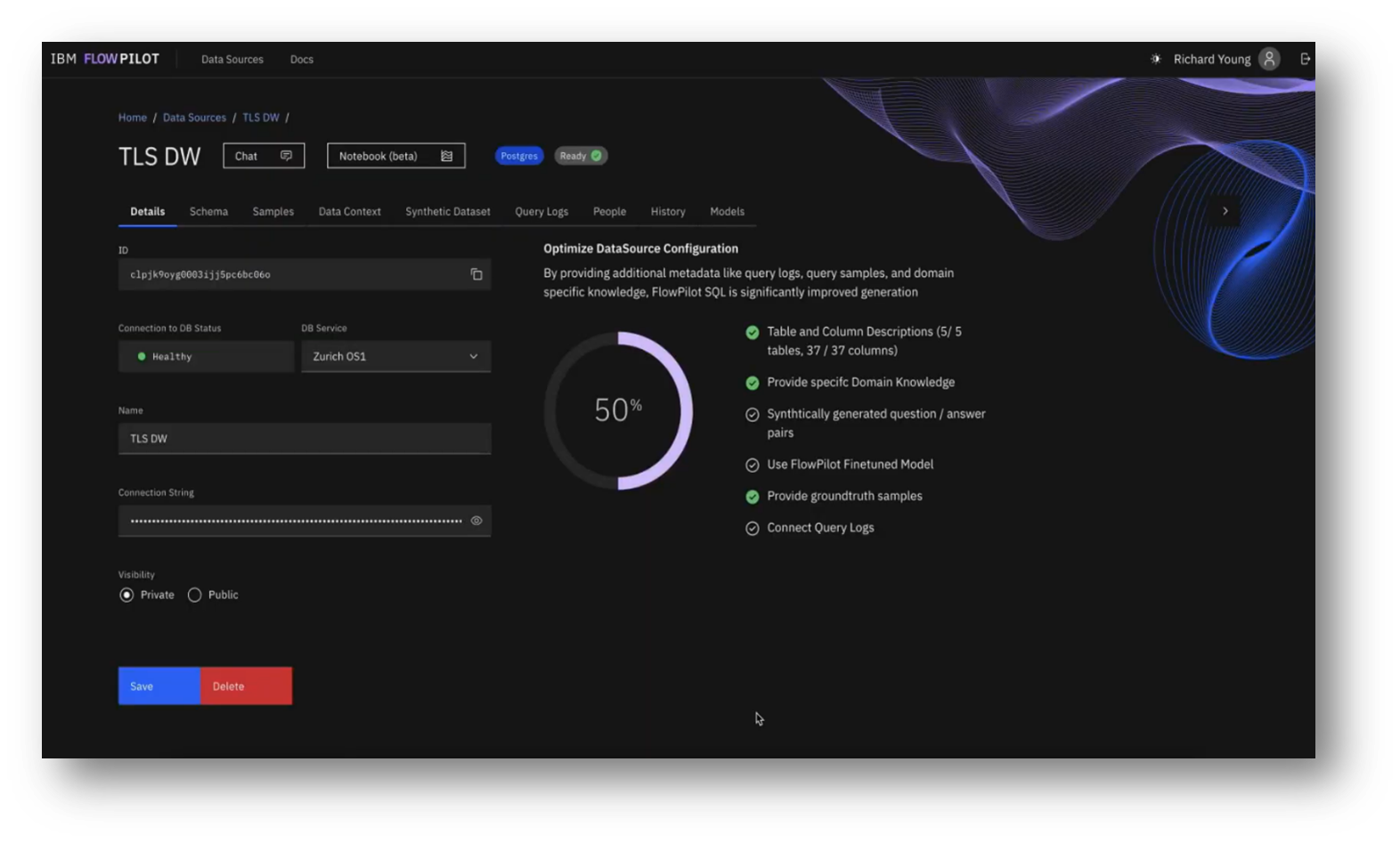Click the TLS DW page title
Image resolution: width=1400 pixels, height=843 pixels.
point(159,157)
